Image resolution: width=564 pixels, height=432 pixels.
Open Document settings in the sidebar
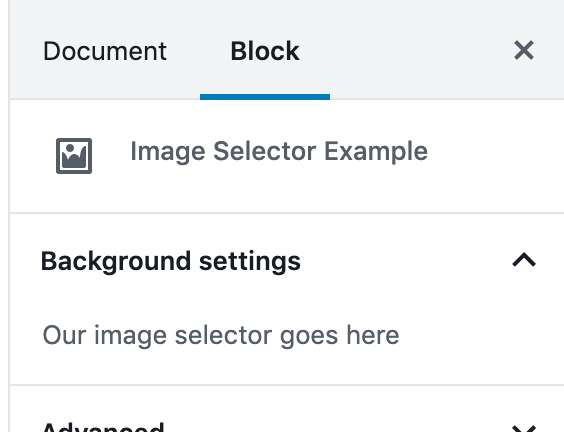pyautogui.click(x=105, y=51)
